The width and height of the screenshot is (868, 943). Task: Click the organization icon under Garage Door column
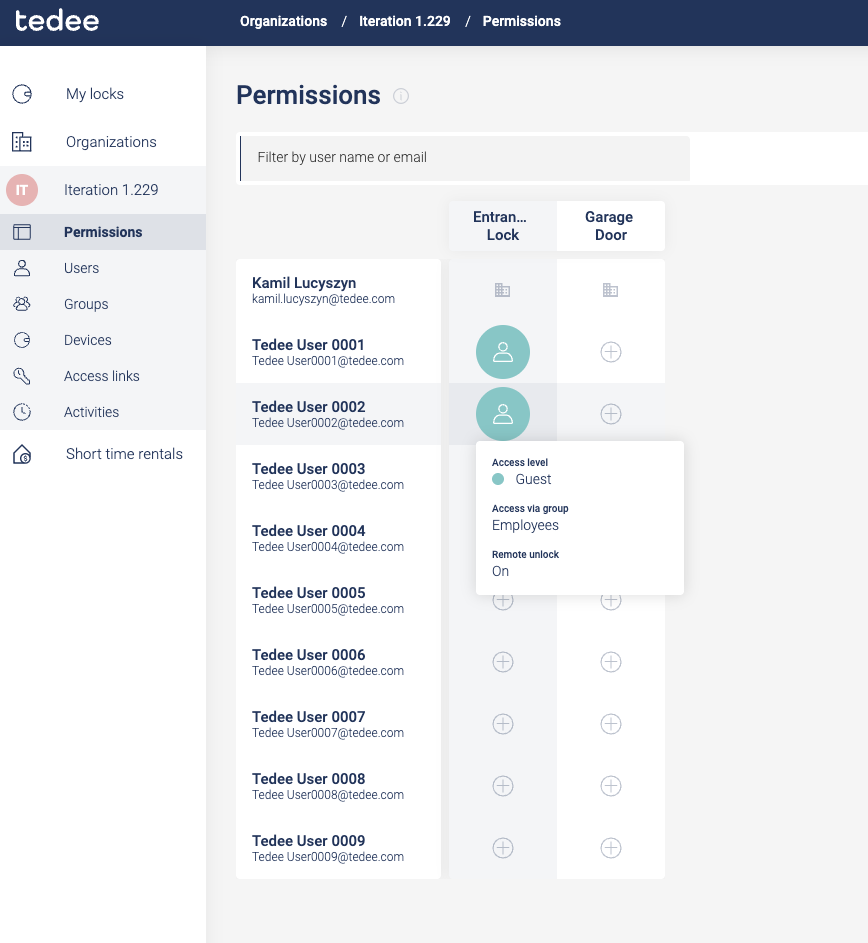tap(610, 290)
